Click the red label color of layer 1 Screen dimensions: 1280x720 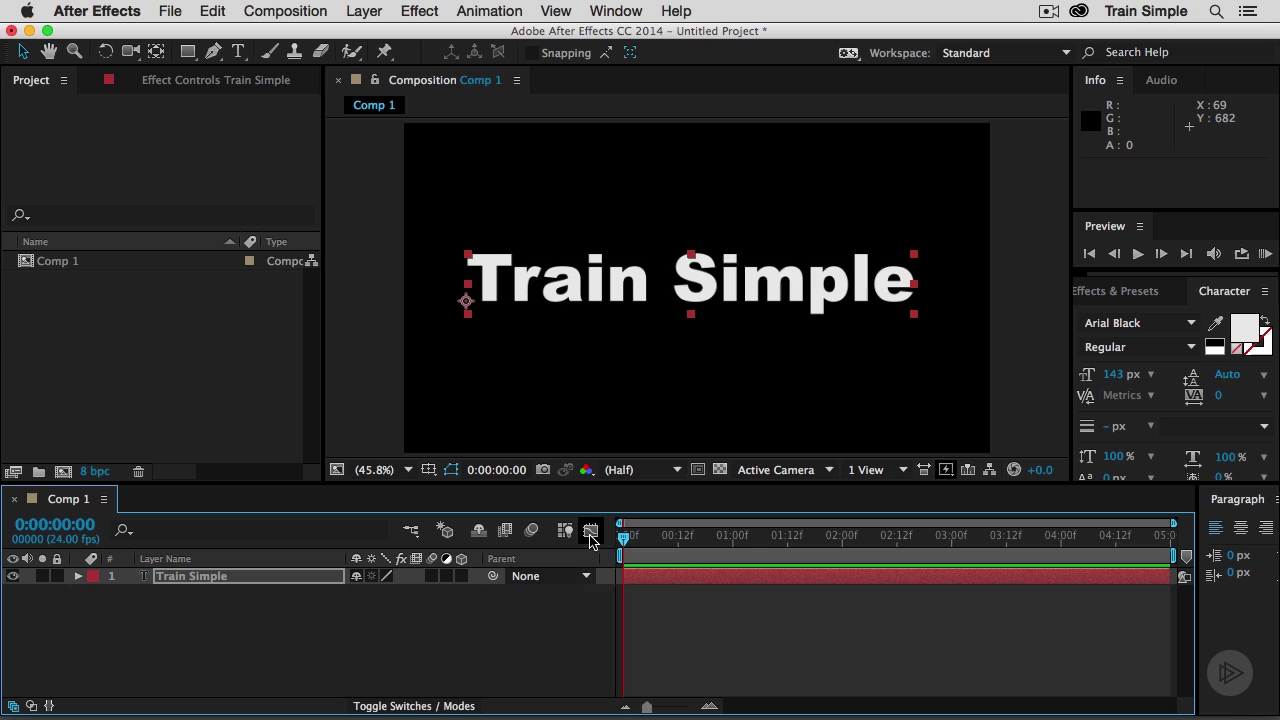(x=93, y=576)
